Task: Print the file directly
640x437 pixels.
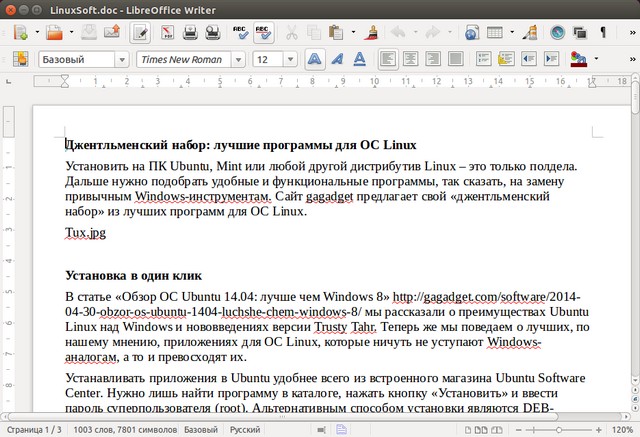Action: pyautogui.click(x=190, y=32)
